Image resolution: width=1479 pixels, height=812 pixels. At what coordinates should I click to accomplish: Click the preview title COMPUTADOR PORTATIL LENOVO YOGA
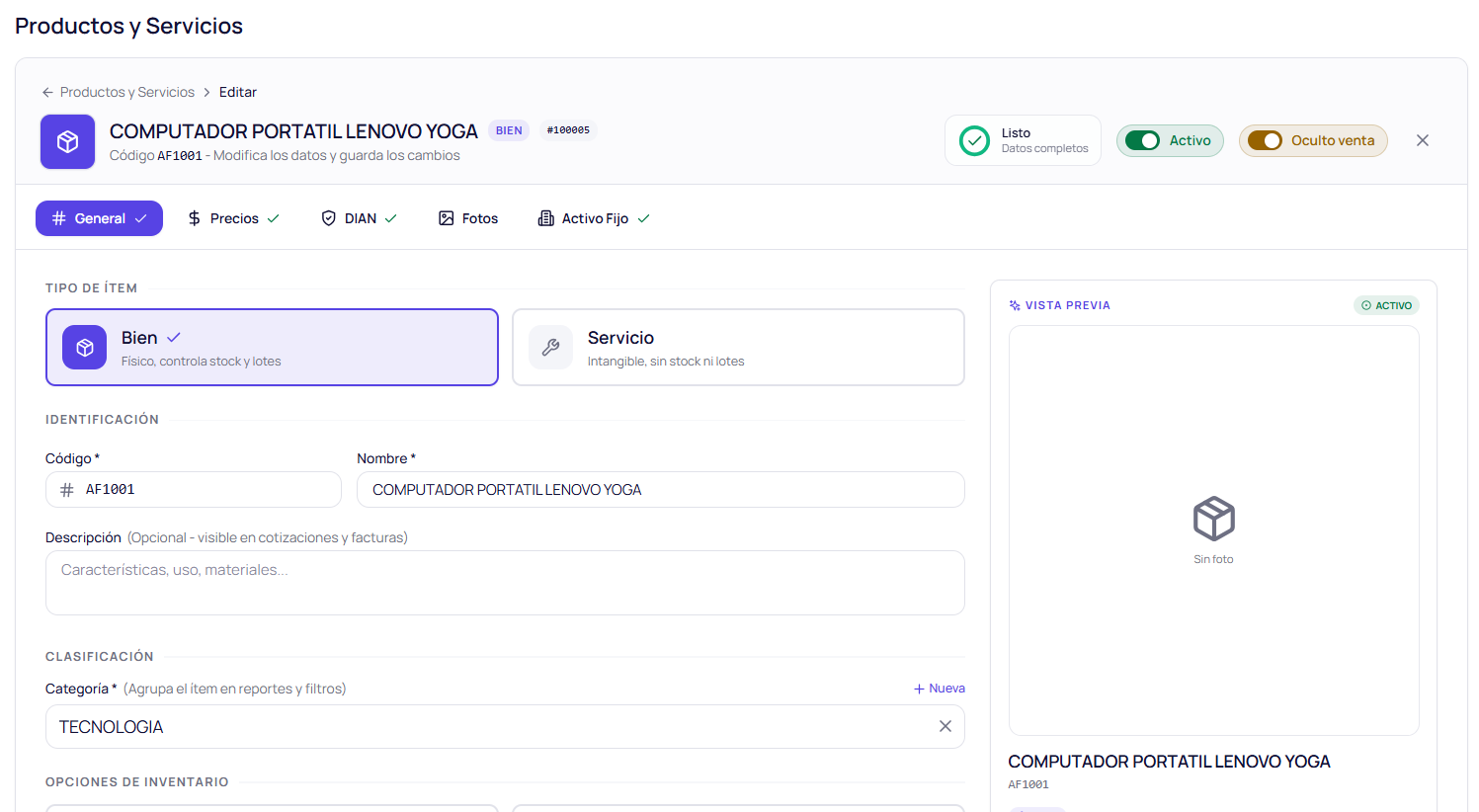tap(1169, 762)
